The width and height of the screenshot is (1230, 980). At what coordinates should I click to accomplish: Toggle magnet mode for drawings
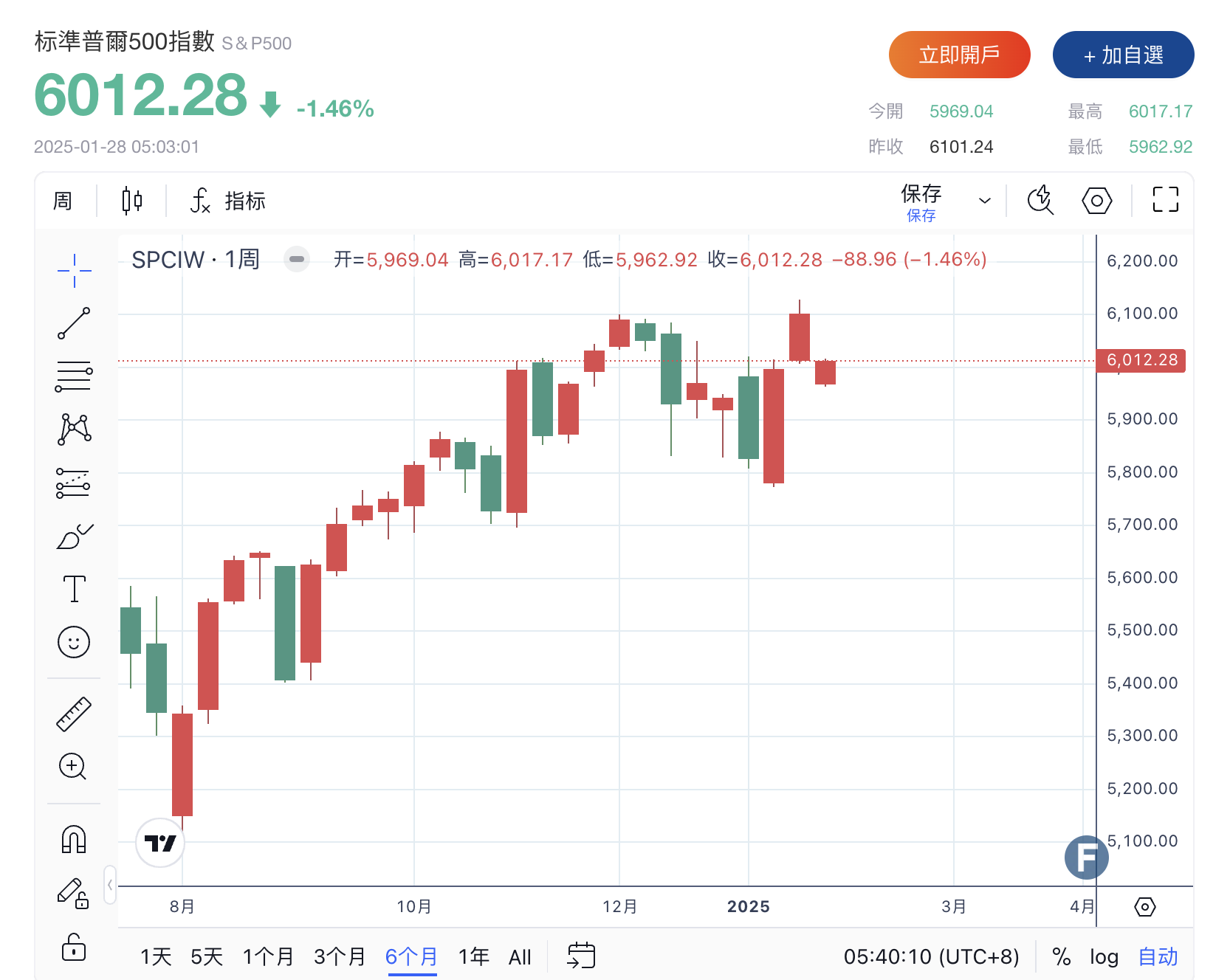[x=74, y=839]
